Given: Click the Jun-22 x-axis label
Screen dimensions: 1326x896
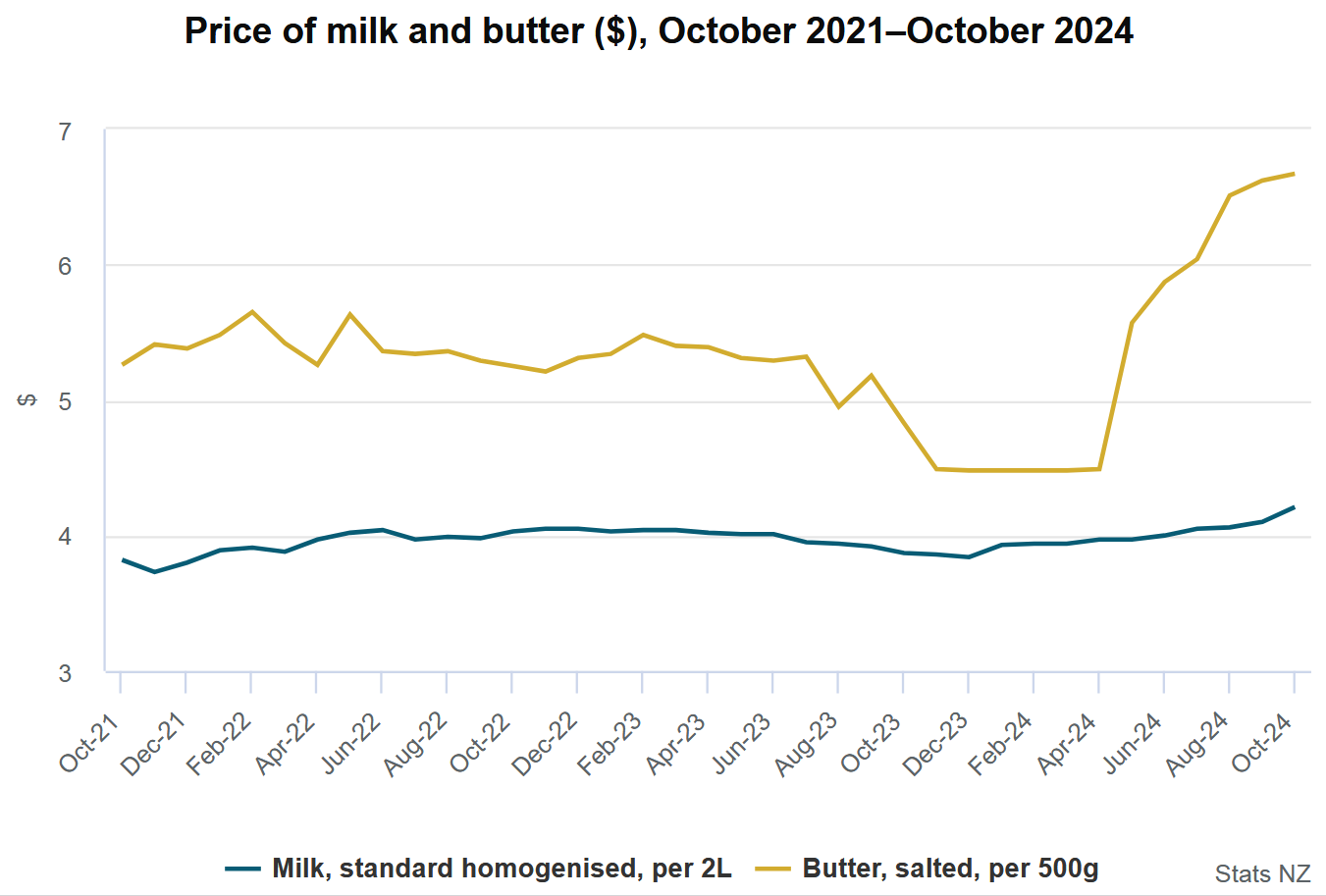Looking at the screenshot, I should click(x=351, y=744).
